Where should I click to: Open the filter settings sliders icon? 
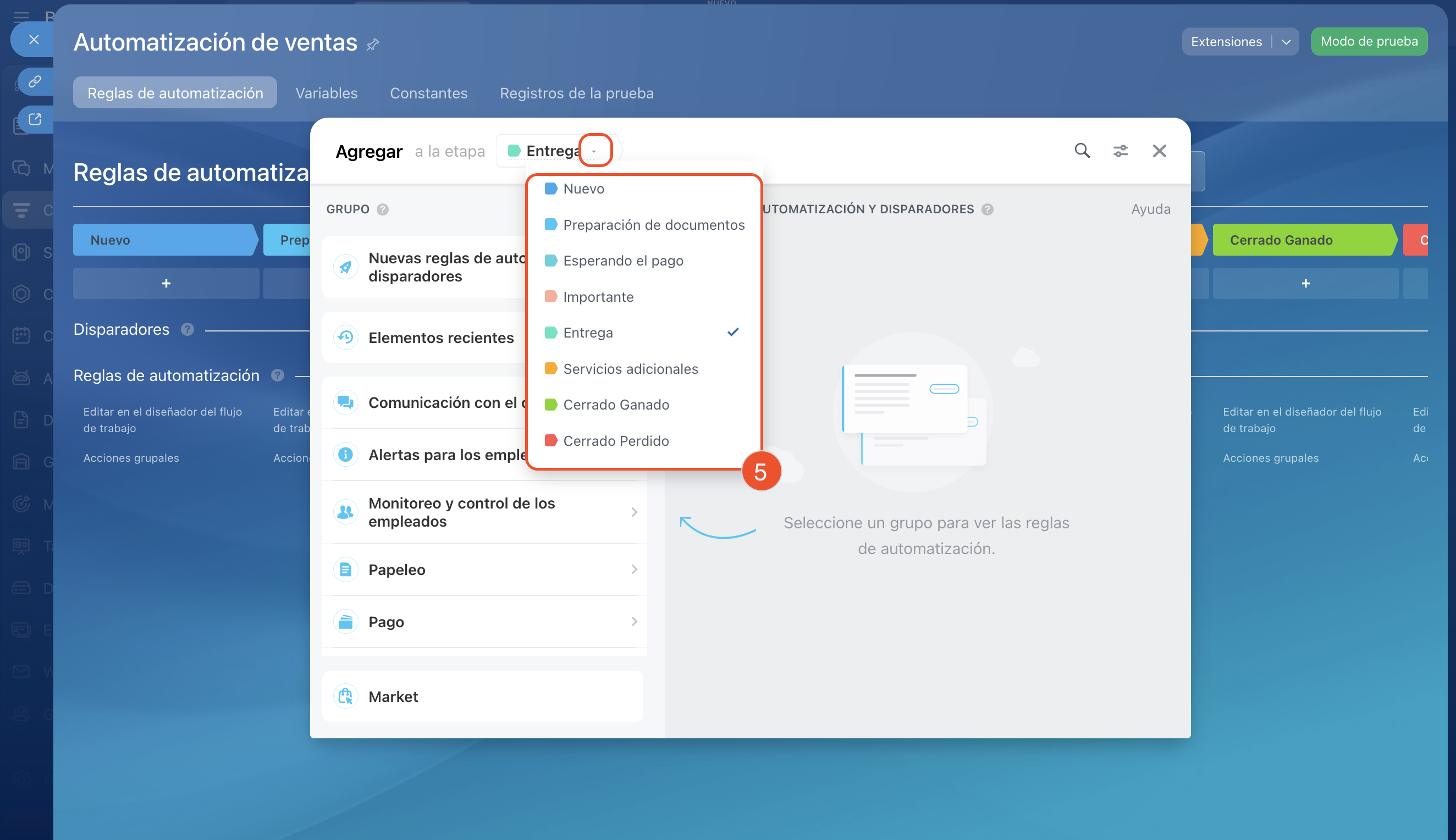pos(1120,151)
